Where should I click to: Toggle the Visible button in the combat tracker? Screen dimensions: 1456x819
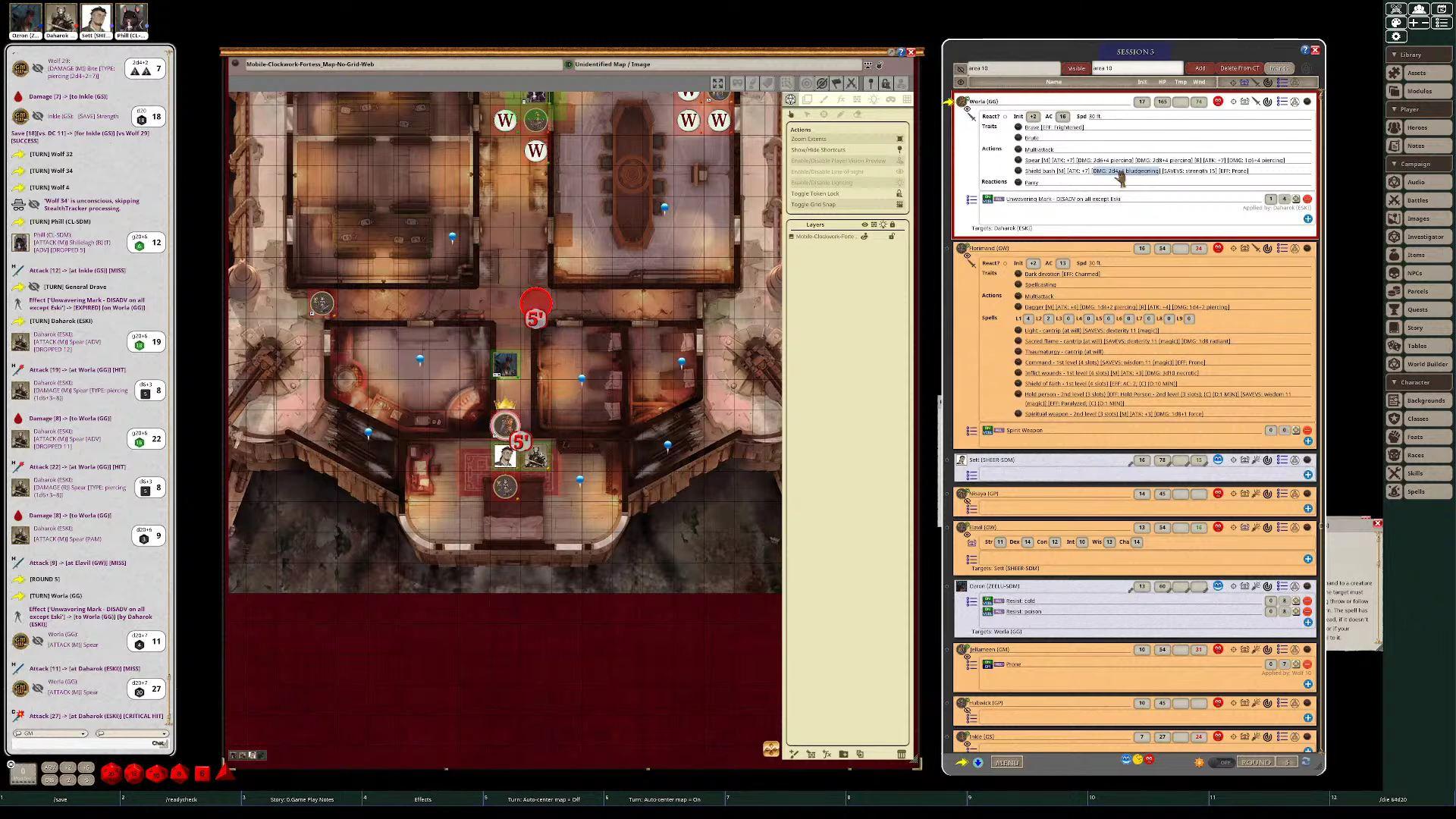[x=1076, y=67]
